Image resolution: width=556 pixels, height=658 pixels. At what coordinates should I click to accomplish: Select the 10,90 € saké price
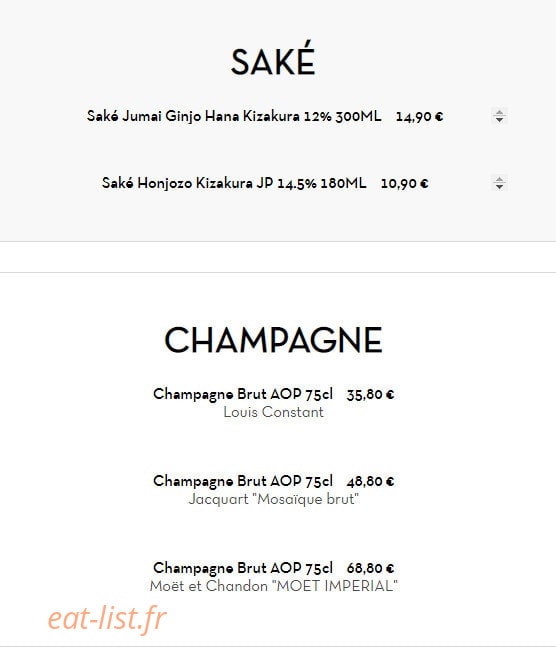pyautogui.click(x=405, y=184)
